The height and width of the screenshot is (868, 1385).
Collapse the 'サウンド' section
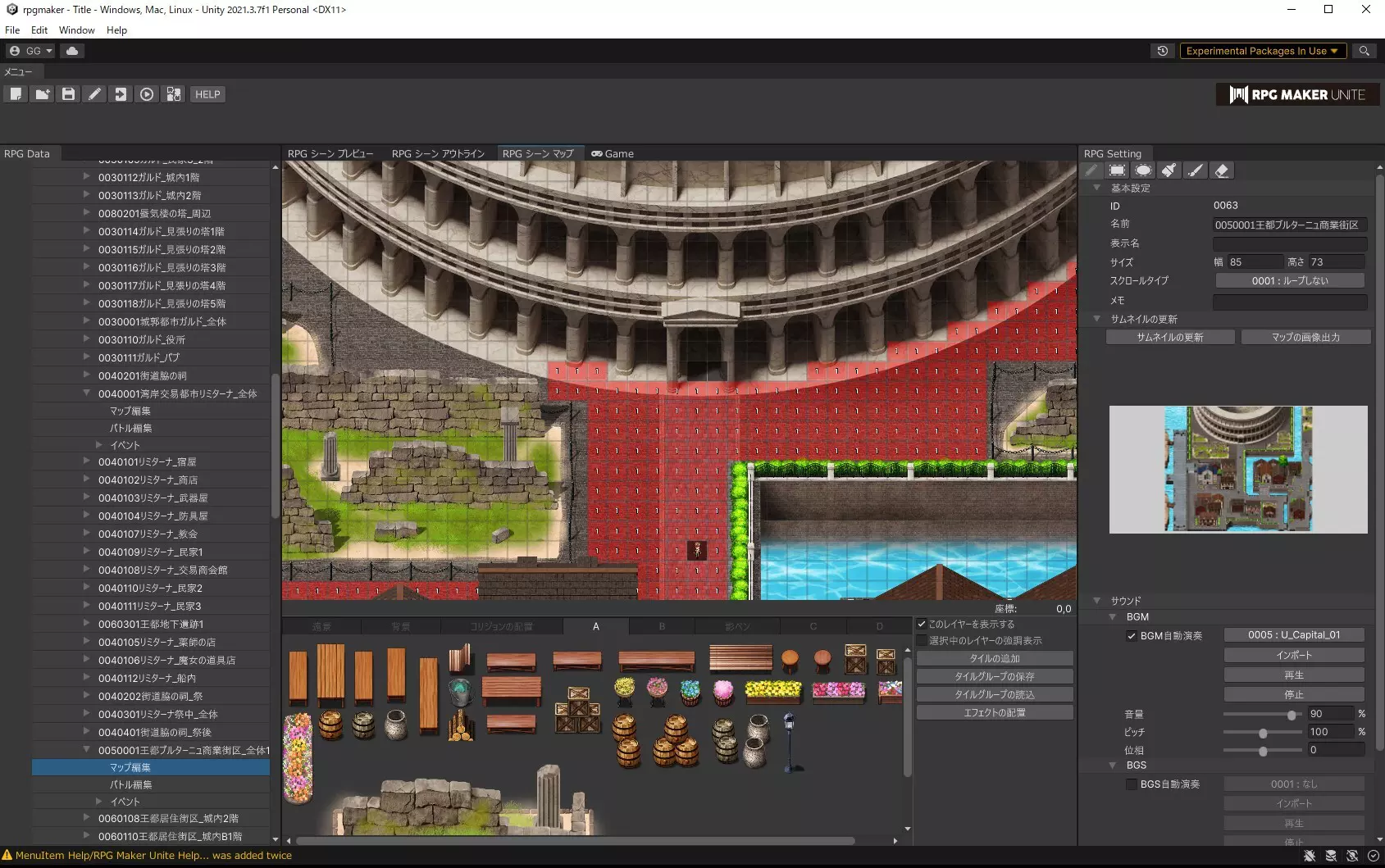[x=1097, y=601]
